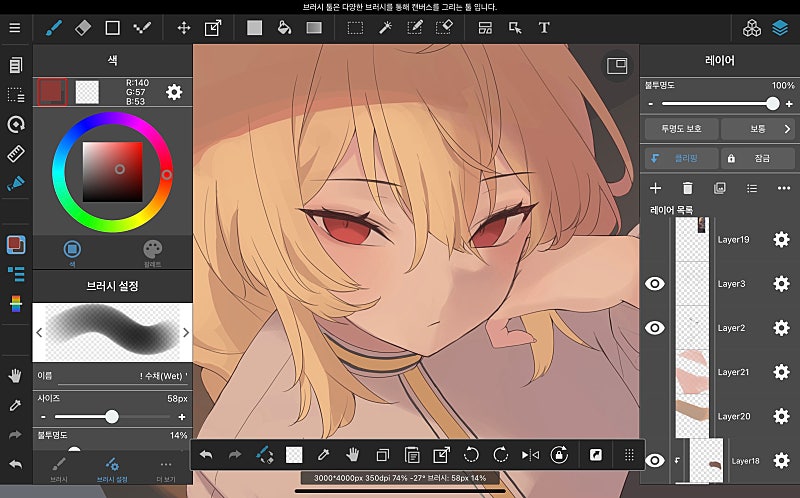800x498 pixels.
Task: Toggle the 클리핑 clipping option
Action: point(680,158)
